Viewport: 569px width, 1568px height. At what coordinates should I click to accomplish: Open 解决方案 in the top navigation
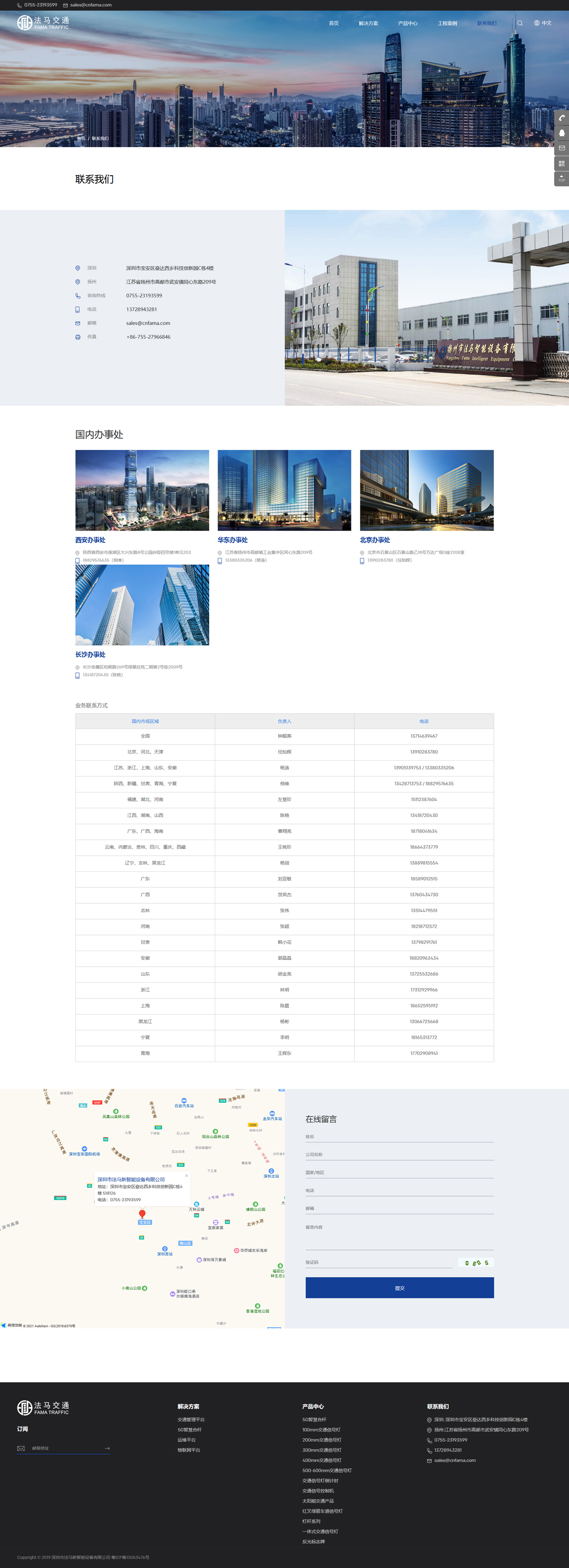pyautogui.click(x=368, y=23)
